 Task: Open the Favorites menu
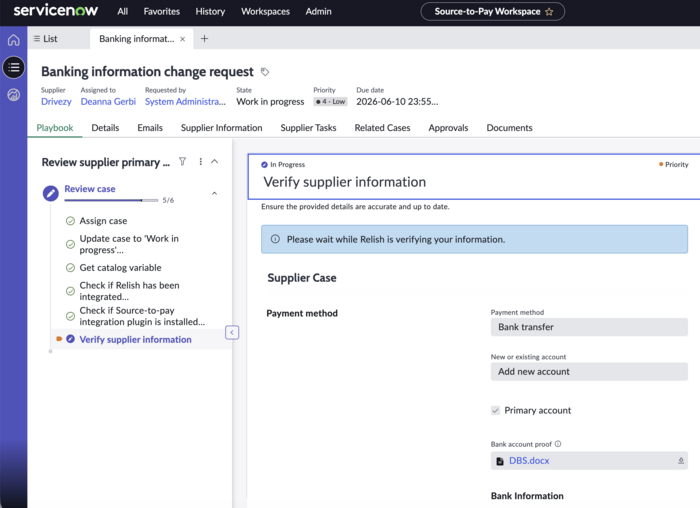(162, 12)
